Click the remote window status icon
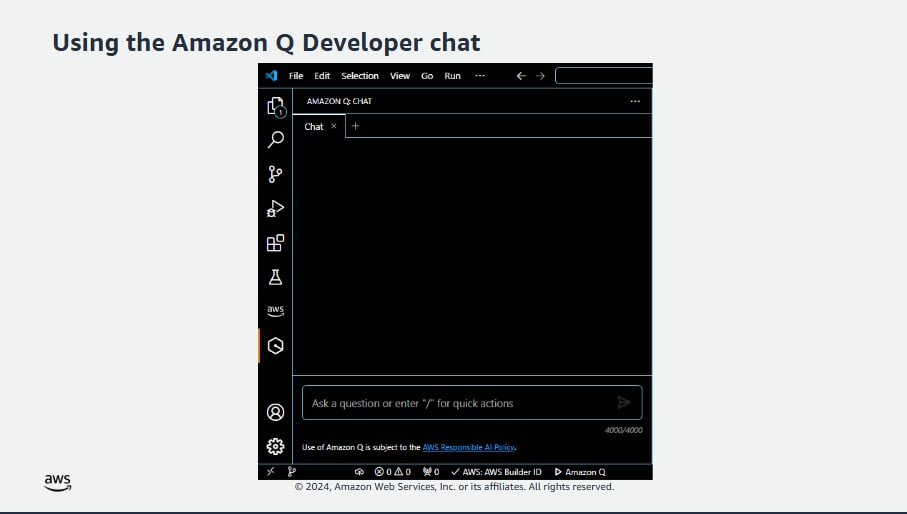 tap(271, 472)
